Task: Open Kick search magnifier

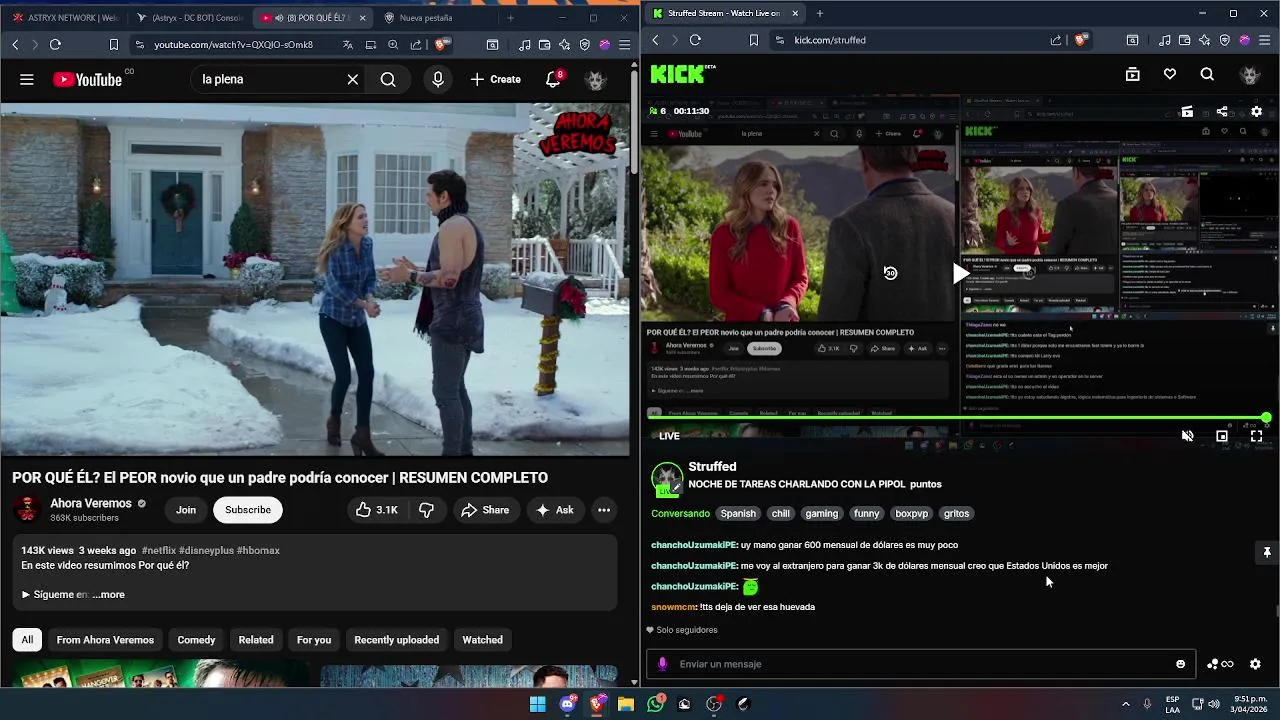Action: (1207, 74)
